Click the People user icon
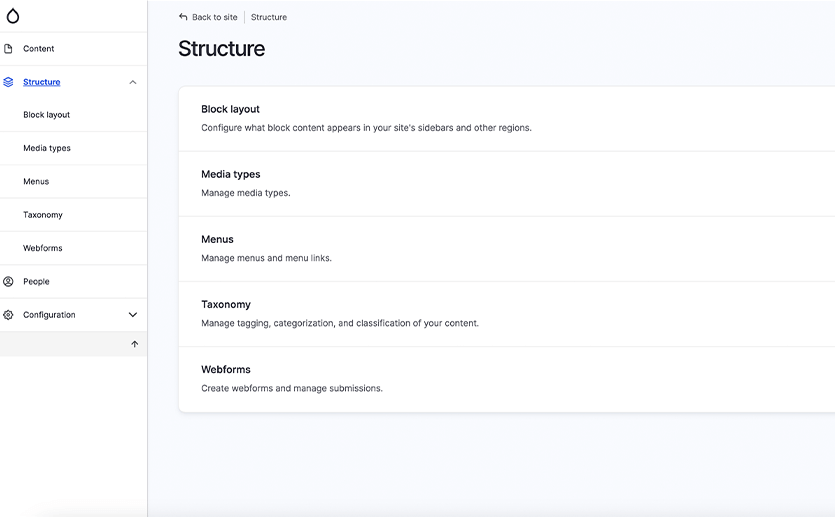 click(x=9, y=281)
